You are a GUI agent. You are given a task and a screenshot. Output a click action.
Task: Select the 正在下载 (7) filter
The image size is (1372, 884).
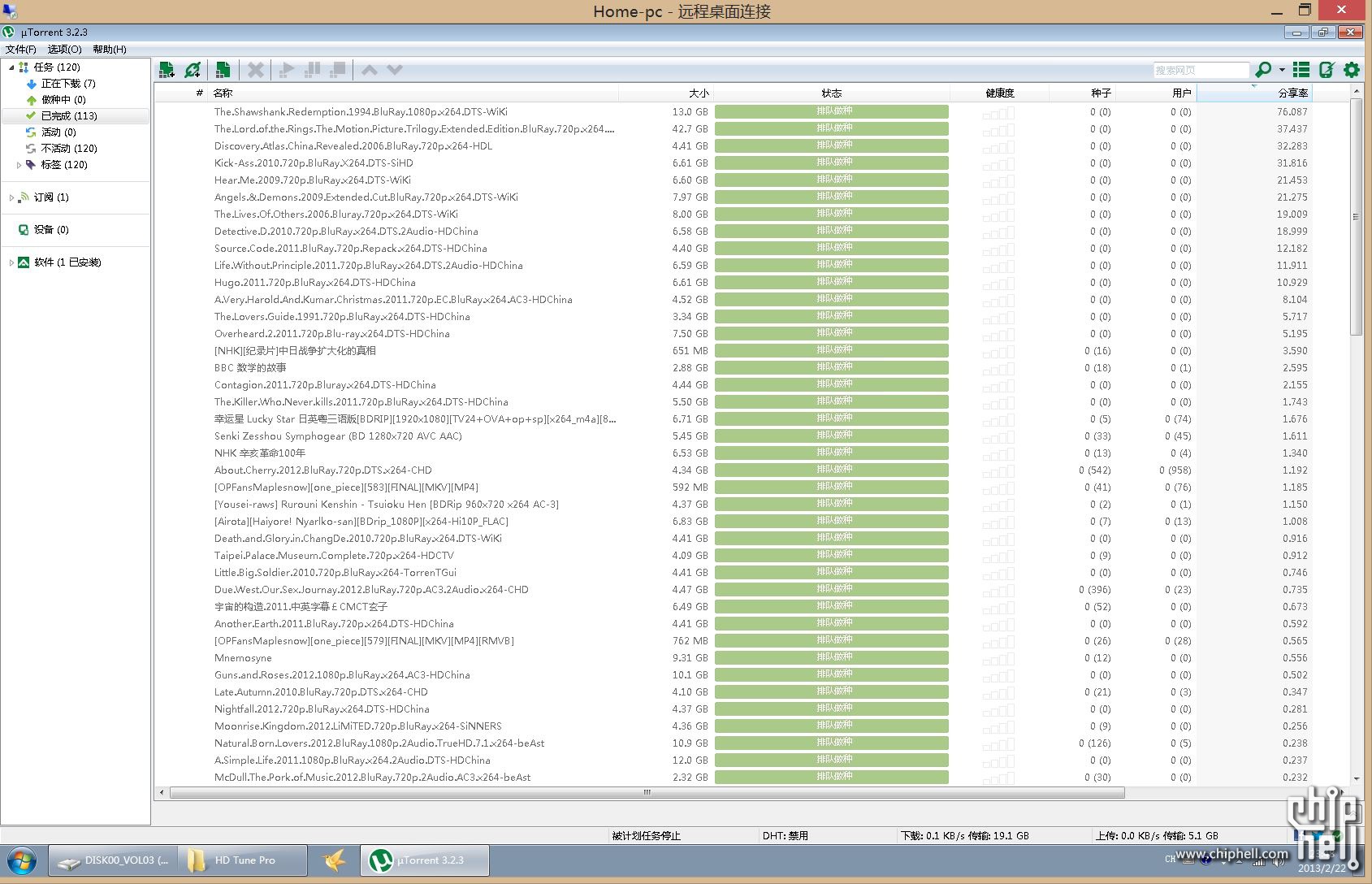pyautogui.click(x=68, y=84)
